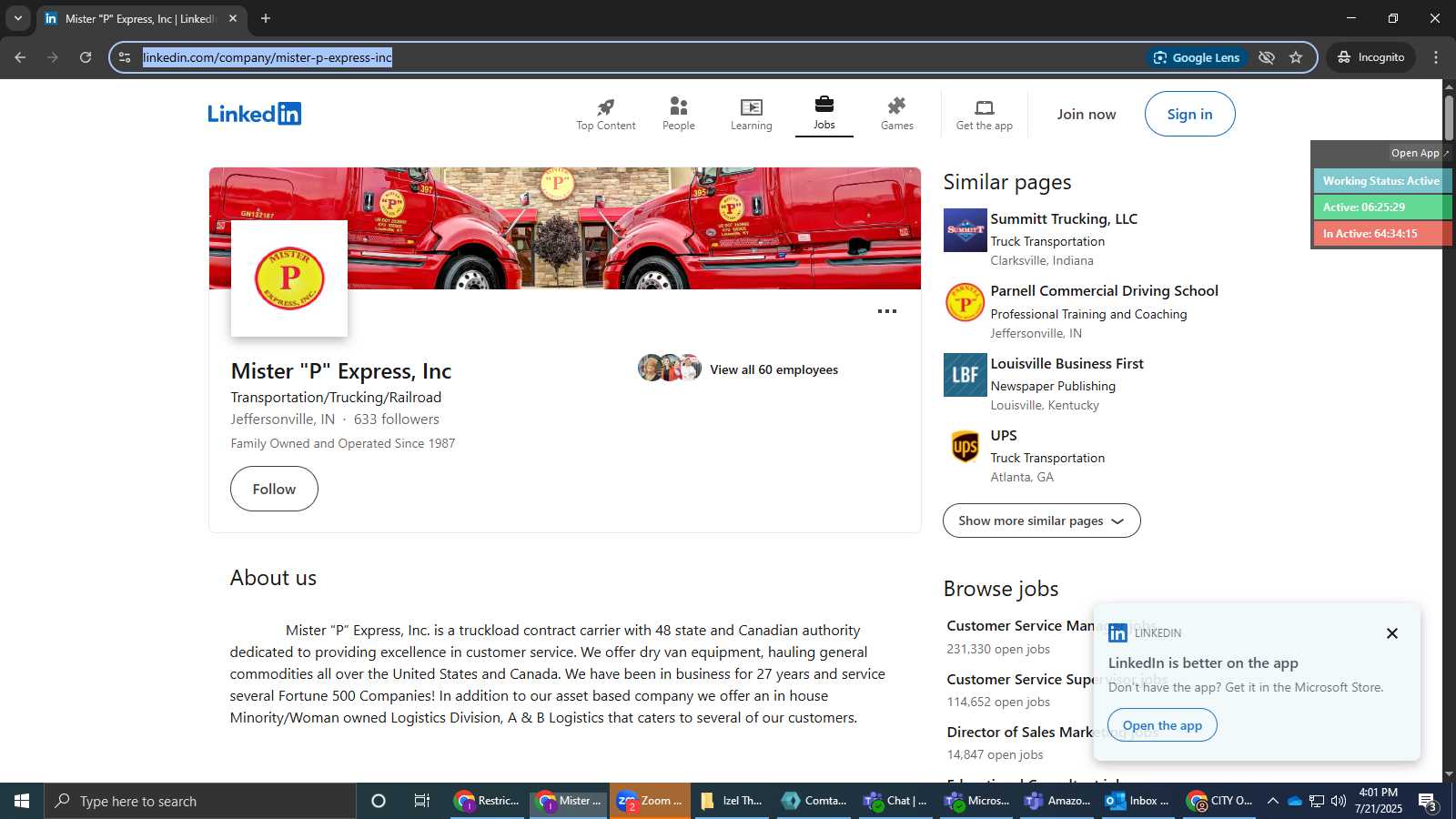
Task: Open the notification center icon
Action: click(x=1429, y=802)
